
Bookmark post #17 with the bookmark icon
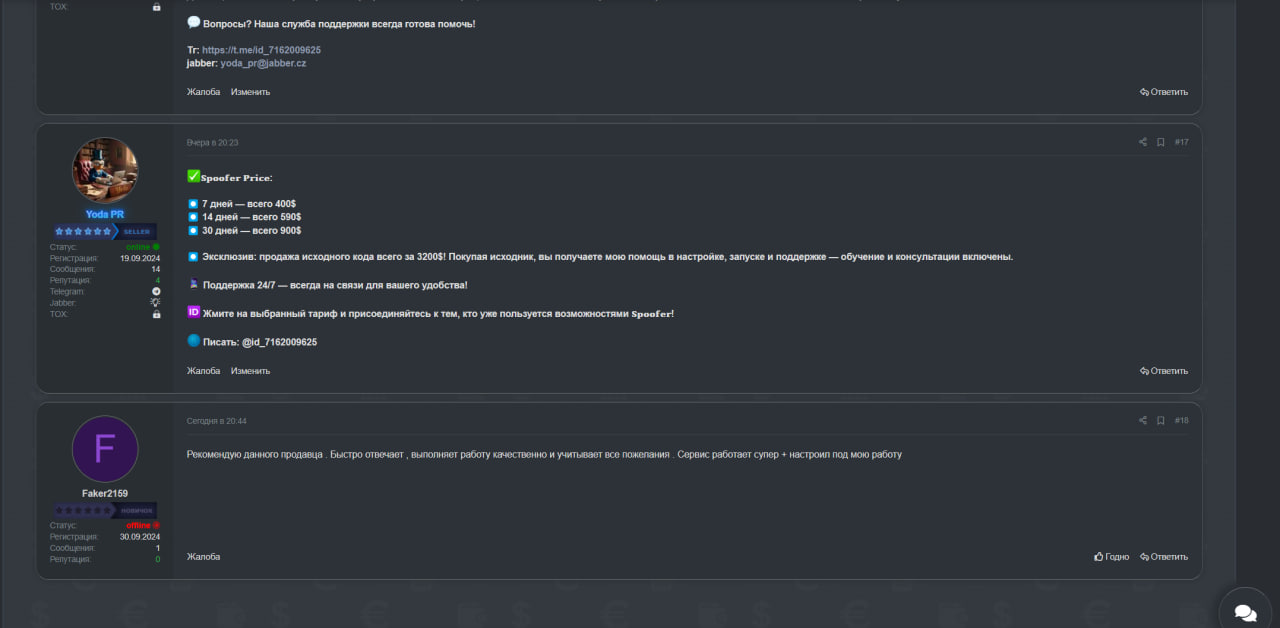point(1161,142)
